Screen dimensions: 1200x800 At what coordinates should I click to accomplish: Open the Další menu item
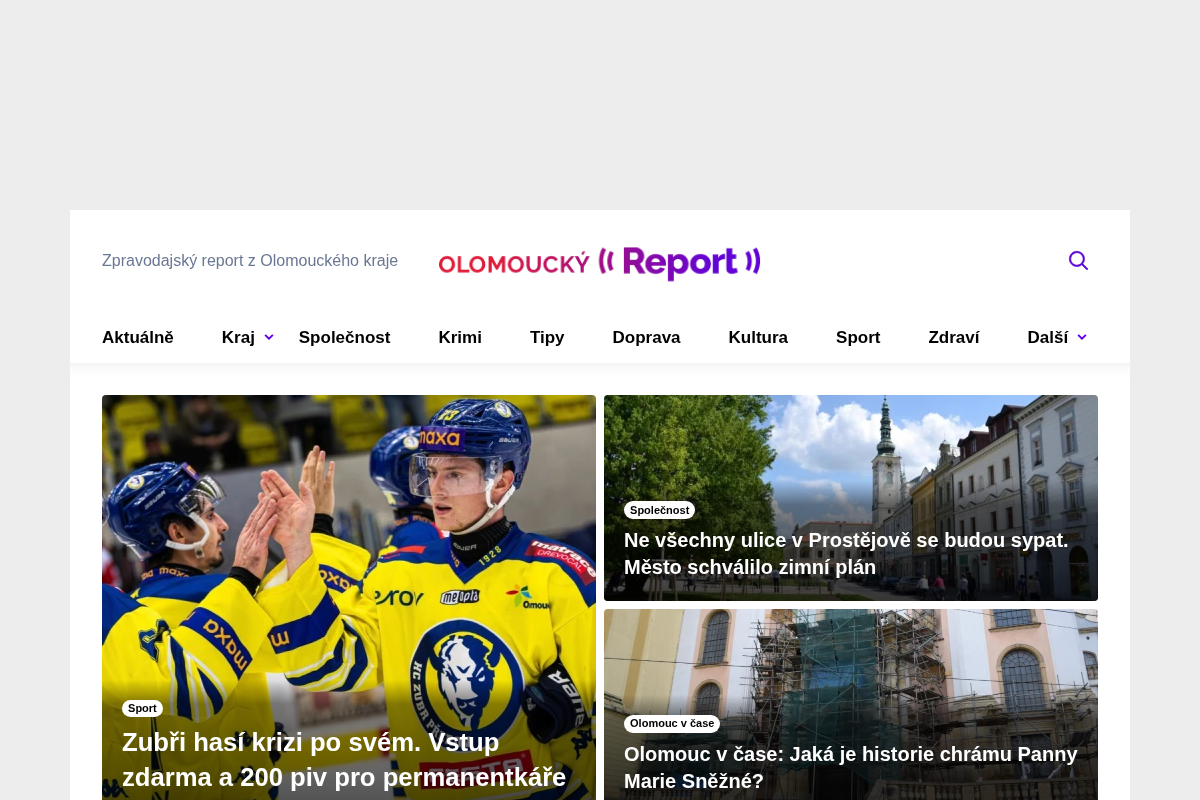click(x=1048, y=337)
